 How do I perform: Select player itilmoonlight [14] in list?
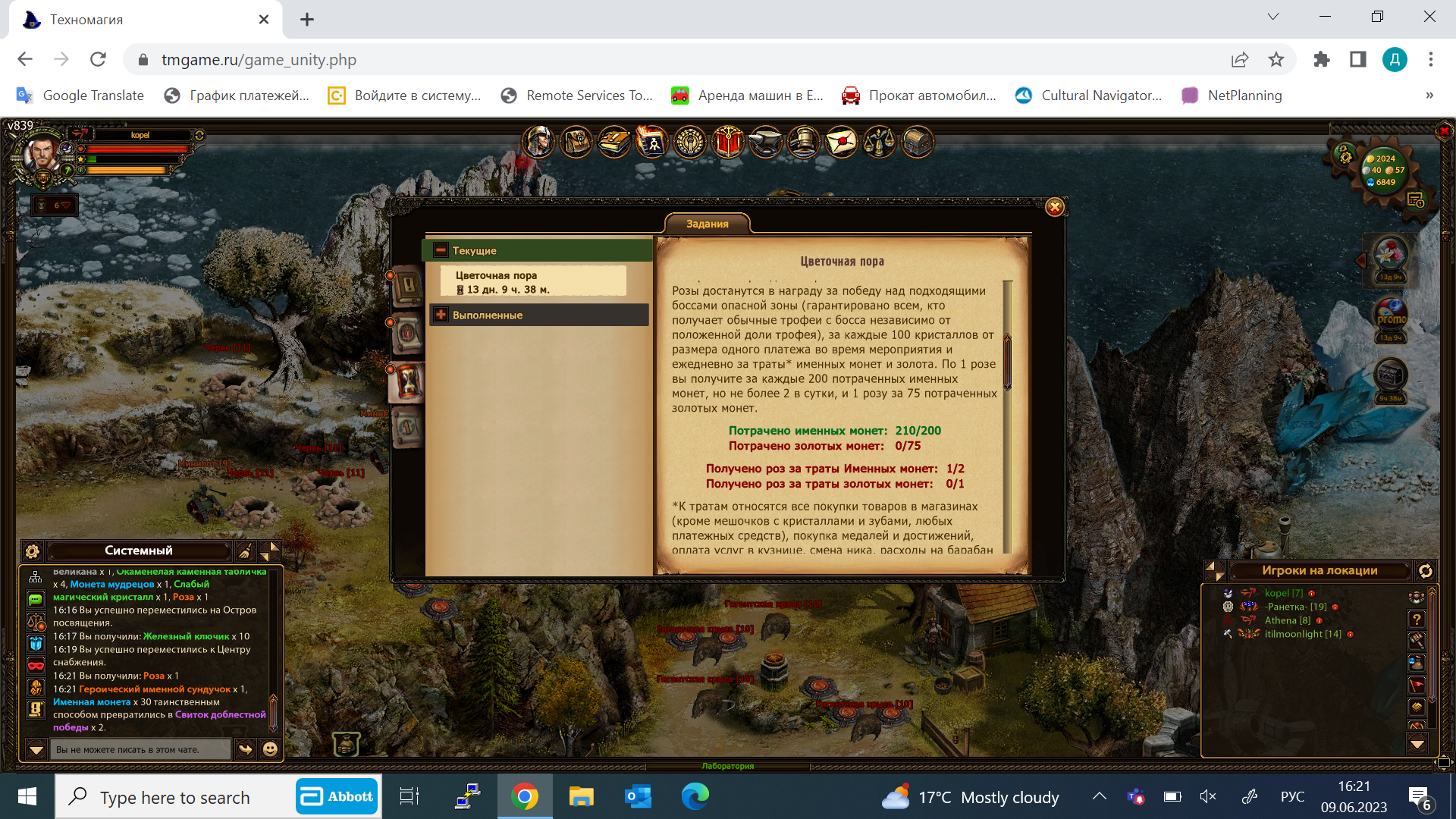click(x=1303, y=634)
